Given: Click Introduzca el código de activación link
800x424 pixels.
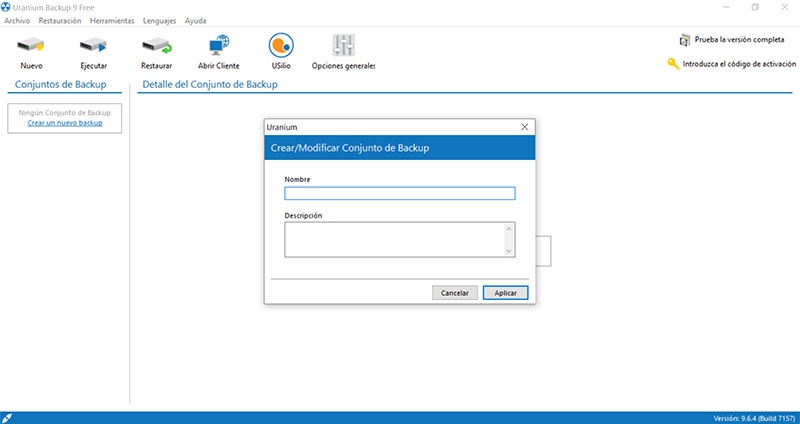Looking at the screenshot, I should [739, 64].
